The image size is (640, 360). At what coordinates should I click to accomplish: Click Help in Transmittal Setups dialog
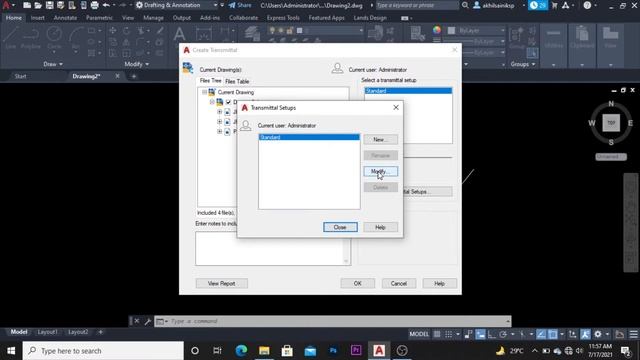click(x=380, y=227)
